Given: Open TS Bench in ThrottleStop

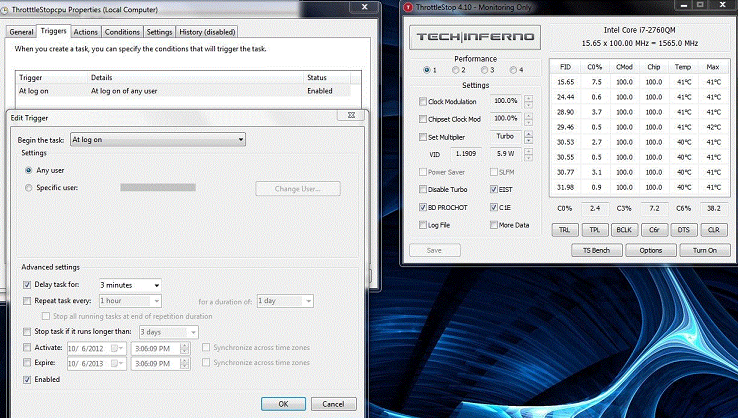Looking at the screenshot, I should (x=597, y=250).
